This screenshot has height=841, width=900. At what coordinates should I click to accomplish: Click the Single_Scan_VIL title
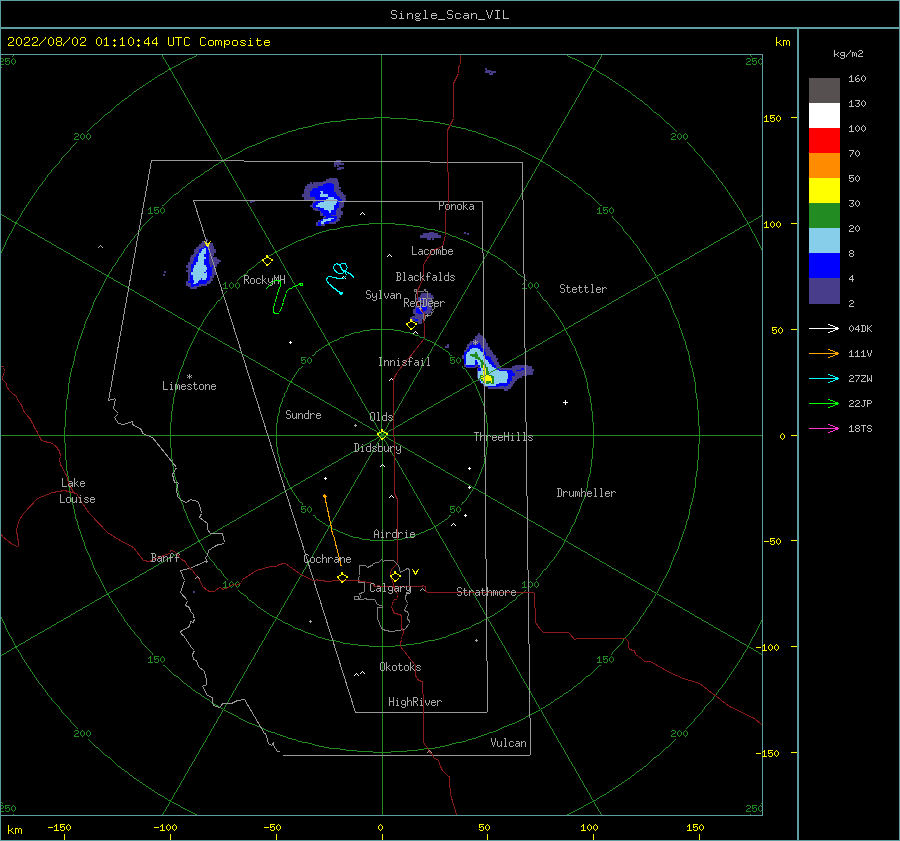tap(449, 14)
